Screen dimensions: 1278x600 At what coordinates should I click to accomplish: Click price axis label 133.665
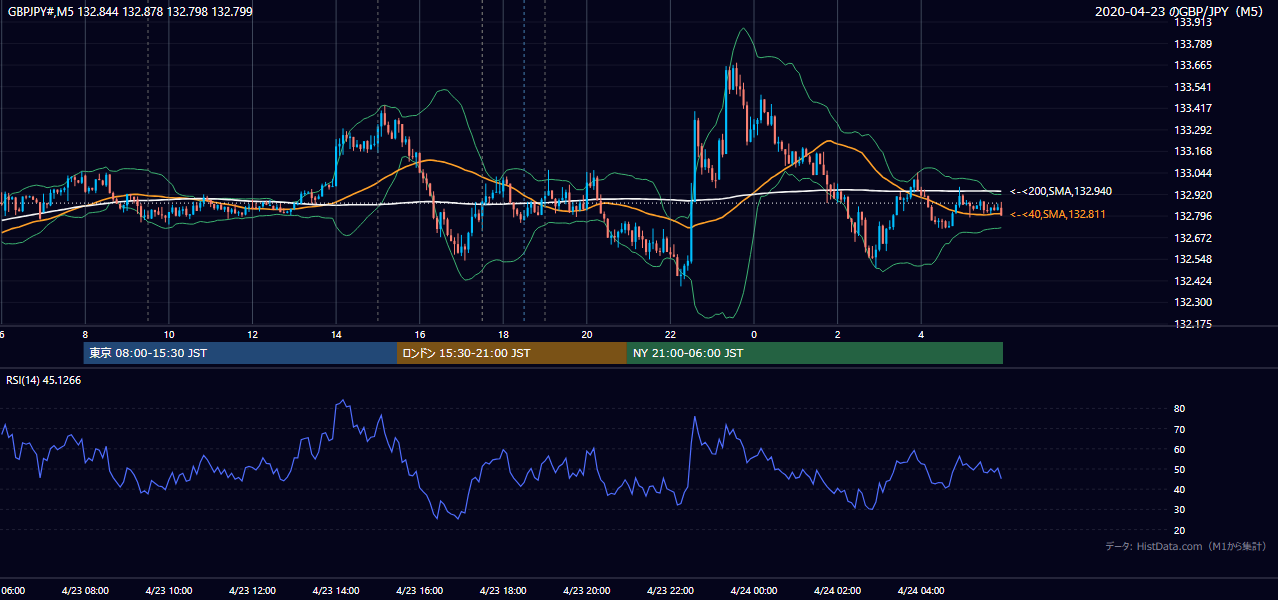point(1193,65)
